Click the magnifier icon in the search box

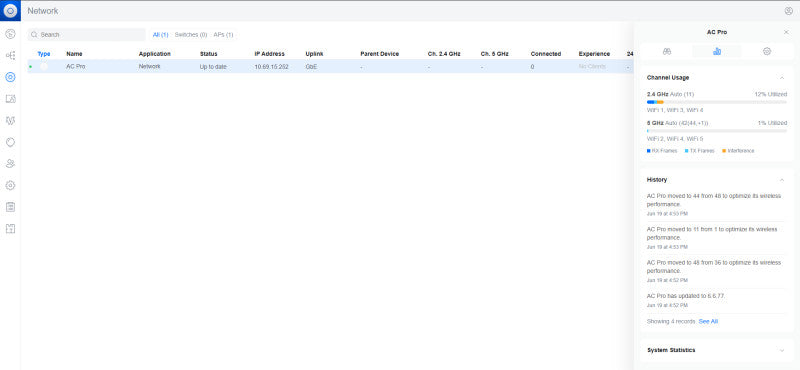(34, 35)
